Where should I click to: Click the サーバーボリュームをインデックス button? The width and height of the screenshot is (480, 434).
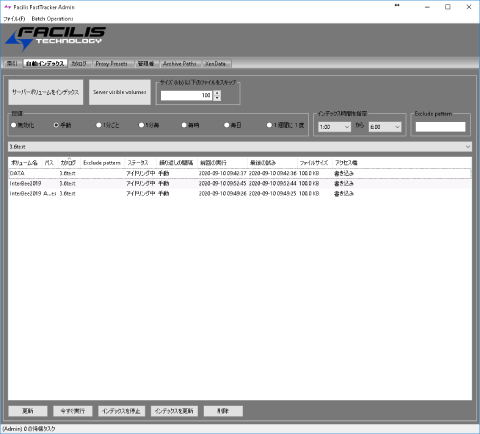pyautogui.click(x=46, y=92)
